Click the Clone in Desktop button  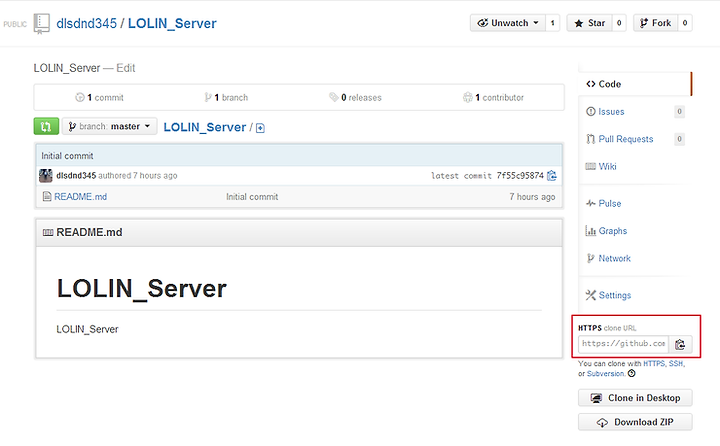[x=635, y=398]
